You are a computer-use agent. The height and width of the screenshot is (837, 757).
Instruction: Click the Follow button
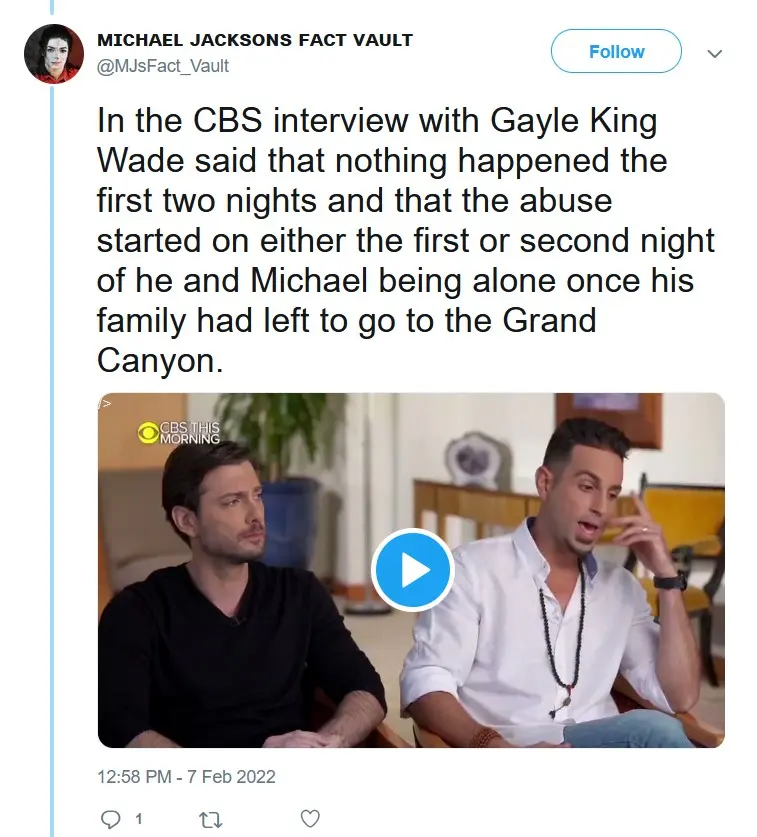616,51
